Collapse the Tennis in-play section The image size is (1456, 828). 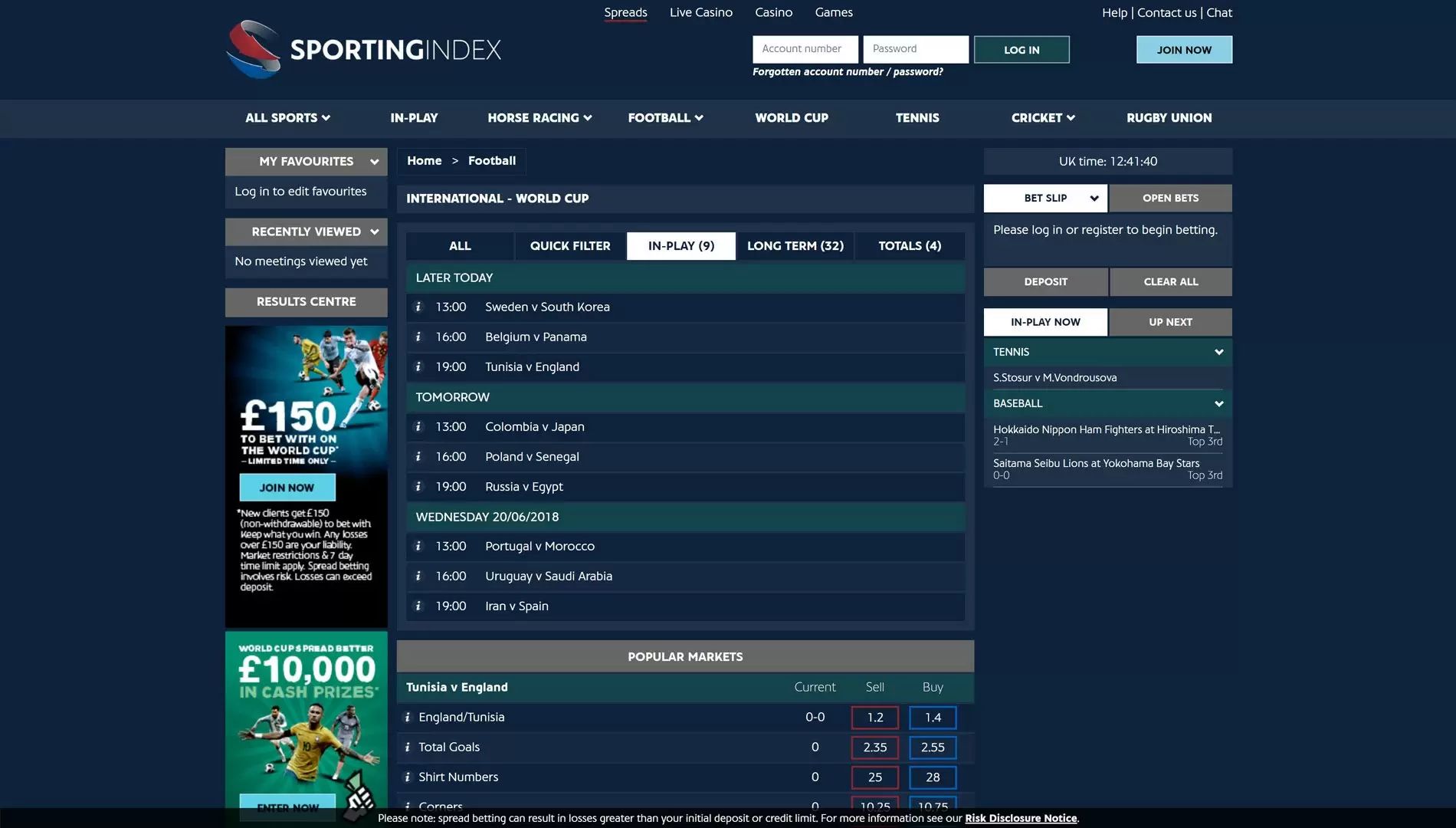[x=1218, y=352]
